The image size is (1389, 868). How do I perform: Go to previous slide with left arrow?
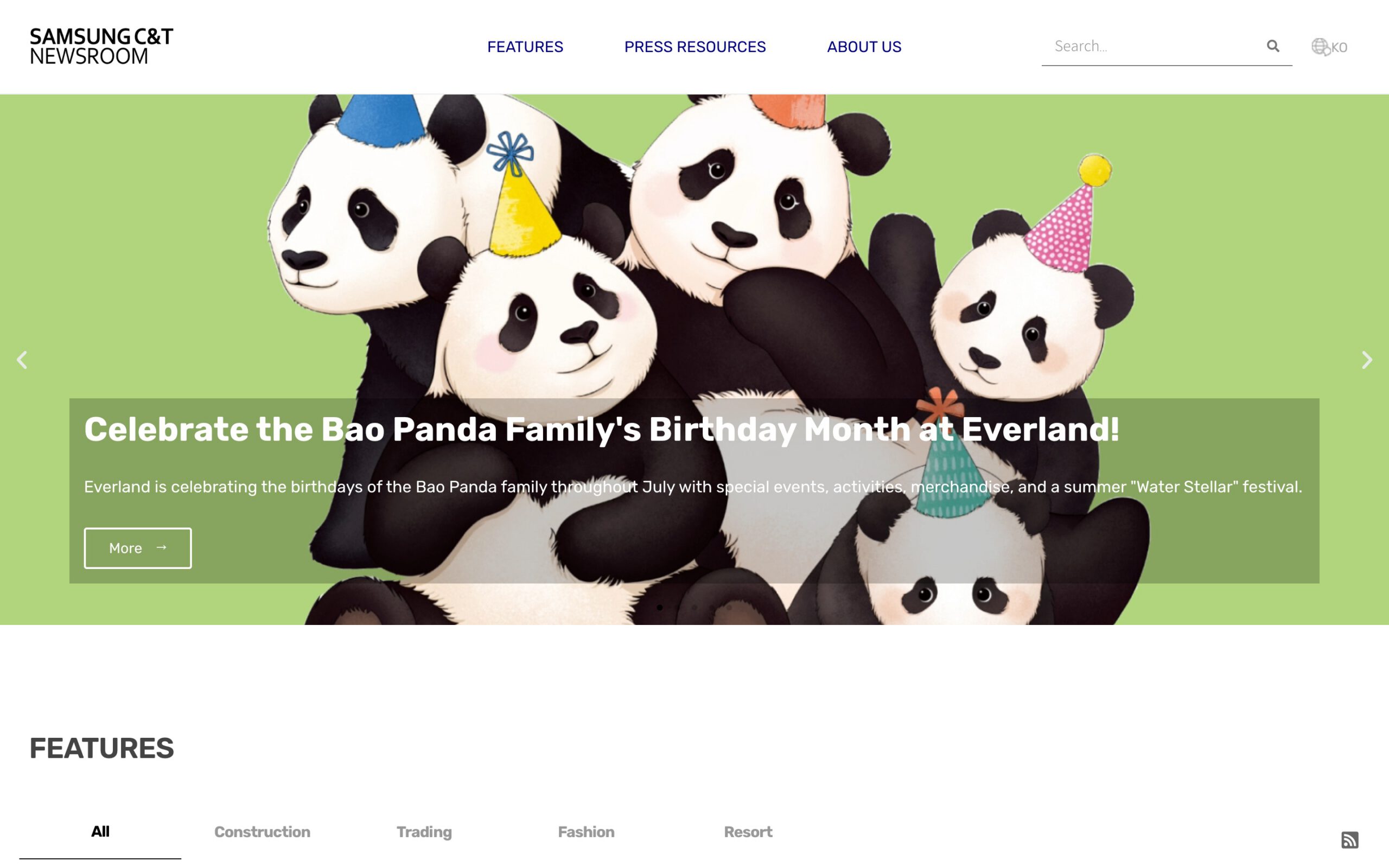pyautogui.click(x=22, y=360)
